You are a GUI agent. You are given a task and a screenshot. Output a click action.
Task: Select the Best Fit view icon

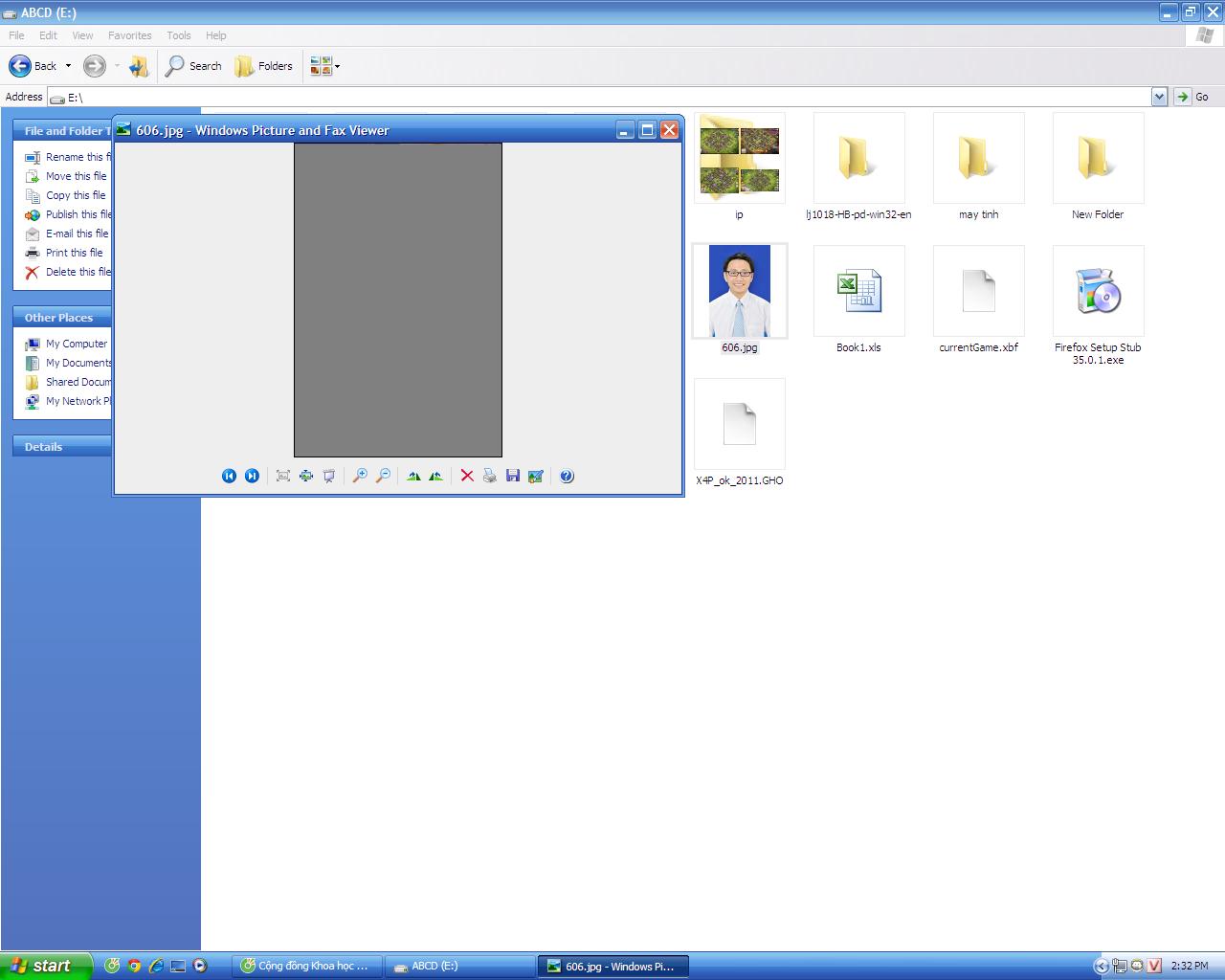coord(283,476)
